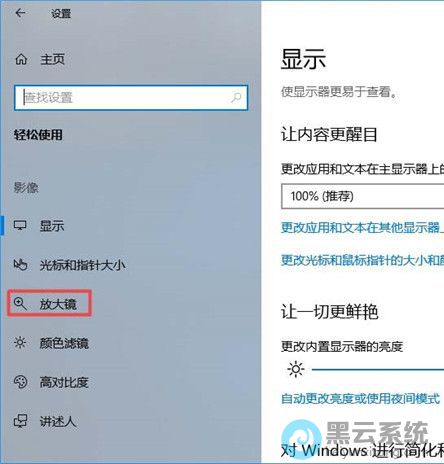Open the 更改光标和鼠标指针的大小 link
444x464 pixels.
pyautogui.click(x=363, y=260)
